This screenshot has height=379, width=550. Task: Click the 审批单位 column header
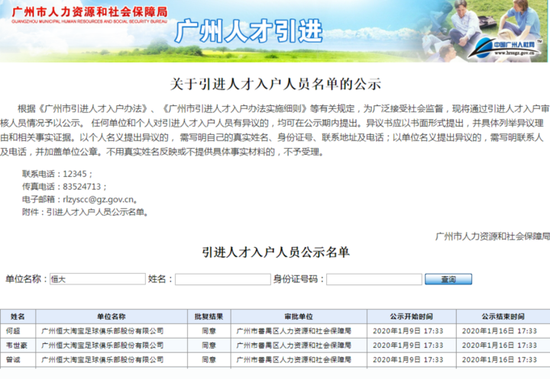point(299,317)
